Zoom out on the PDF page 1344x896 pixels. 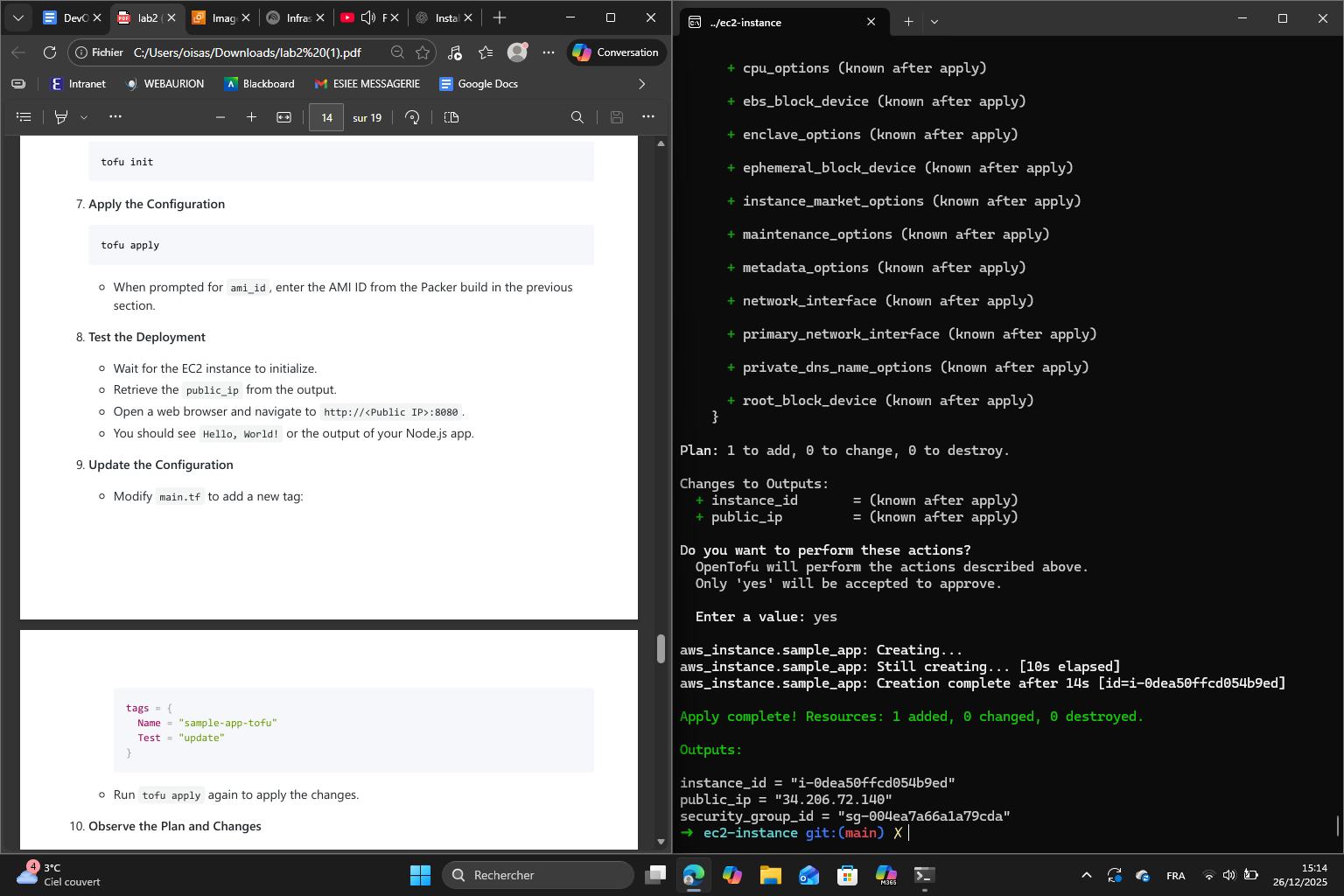click(220, 116)
